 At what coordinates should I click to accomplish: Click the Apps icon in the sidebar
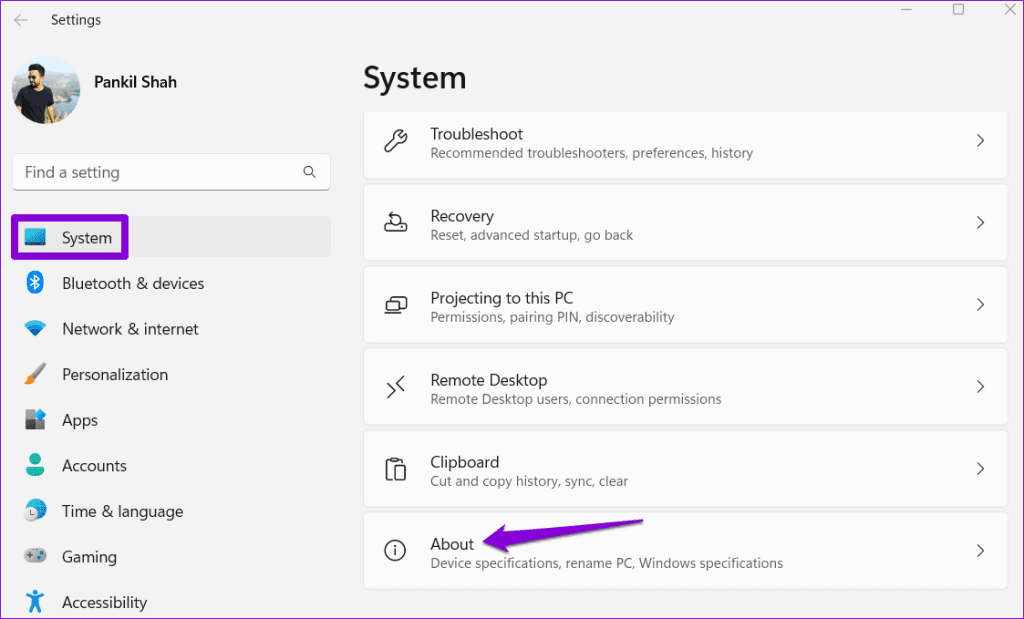[x=35, y=420]
